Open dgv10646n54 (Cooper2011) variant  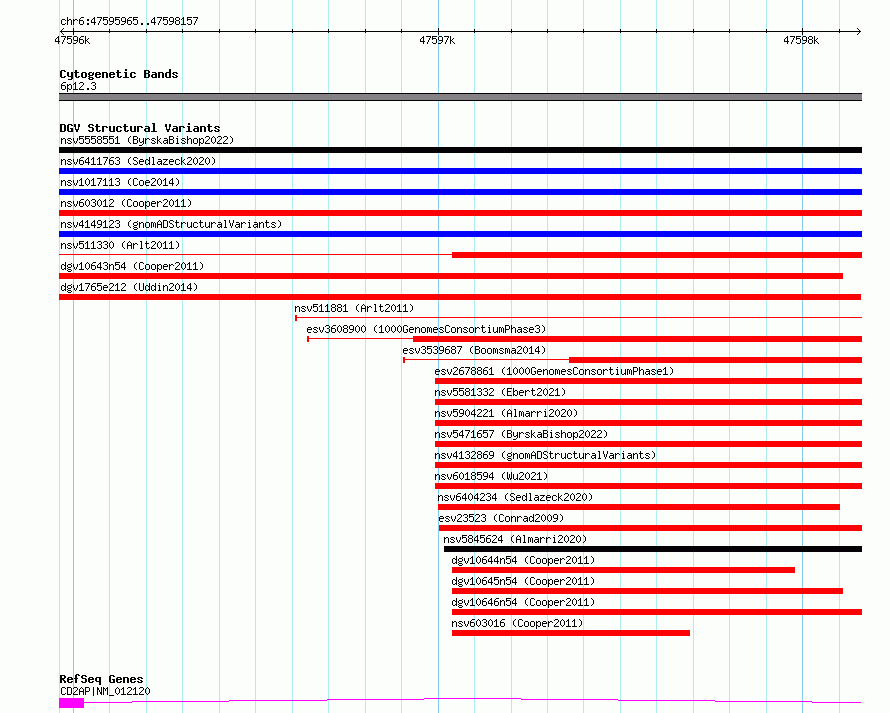(523, 602)
